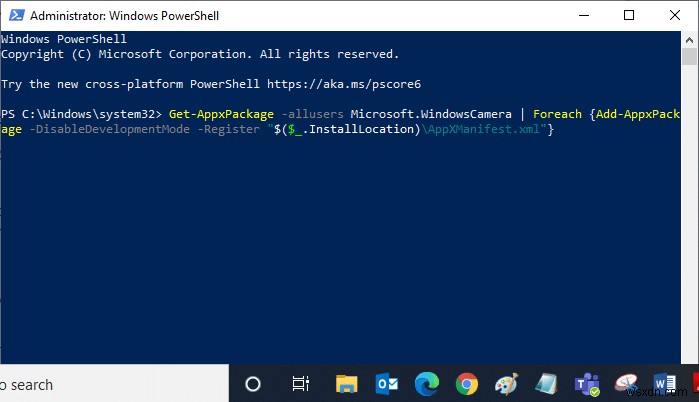
Task: Click the PowerShell vertical scrollbar thumb
Action: click(689, 57)
